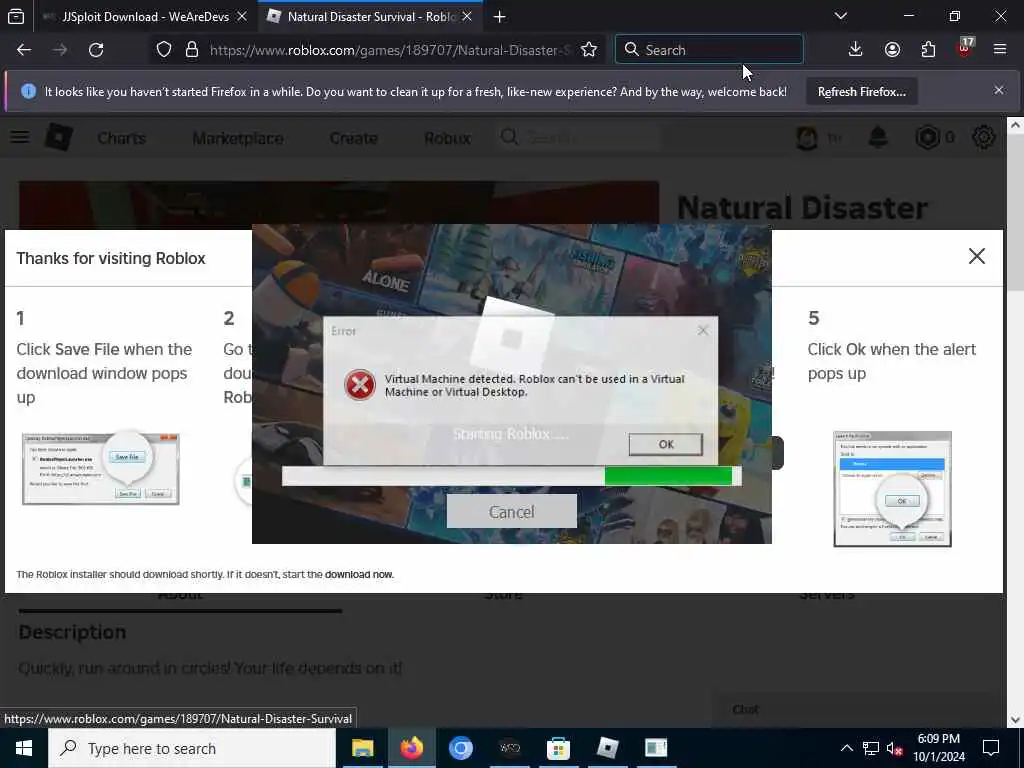This screenshot has width=1024, height=768.
Task: Open Marketplace in Roblox navigation
Action: pyautogui.click(x=238, y=138)
